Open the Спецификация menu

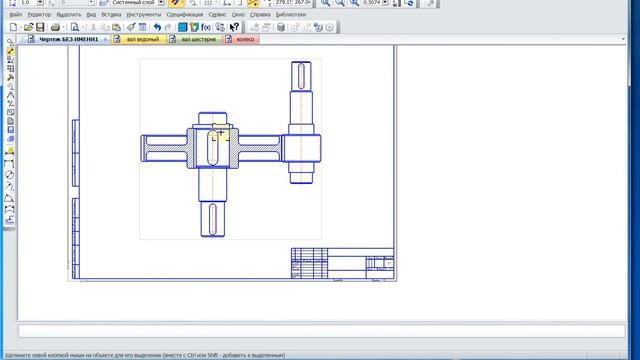[184, 14]
